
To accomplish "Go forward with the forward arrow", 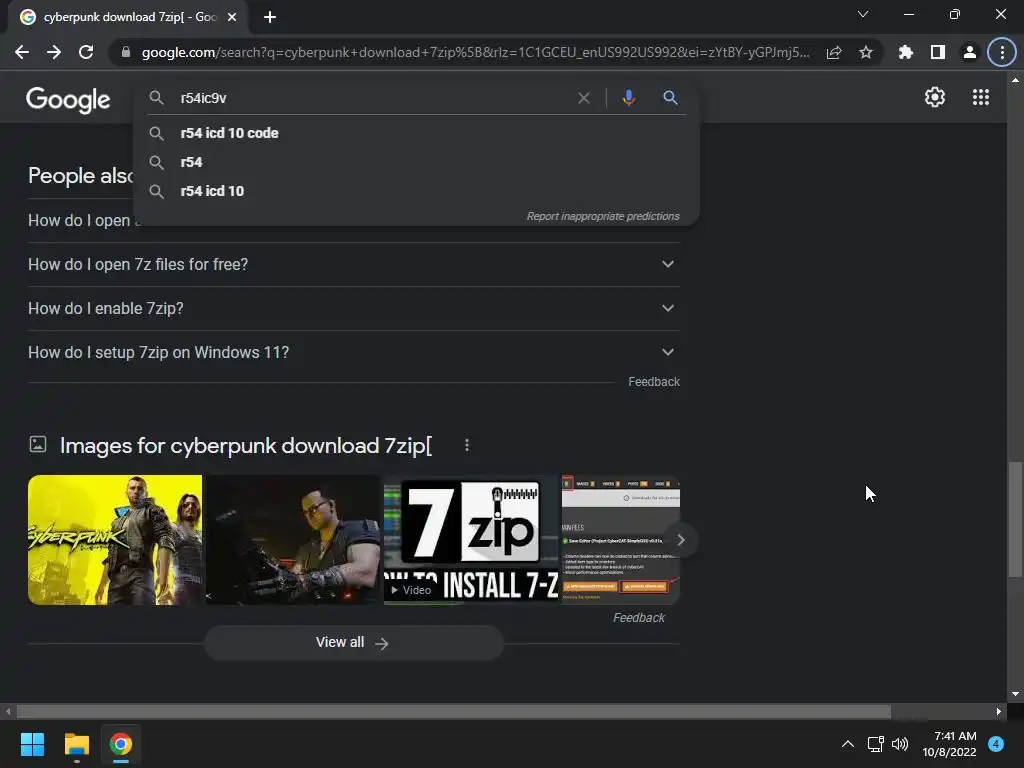I will point(54,52).
